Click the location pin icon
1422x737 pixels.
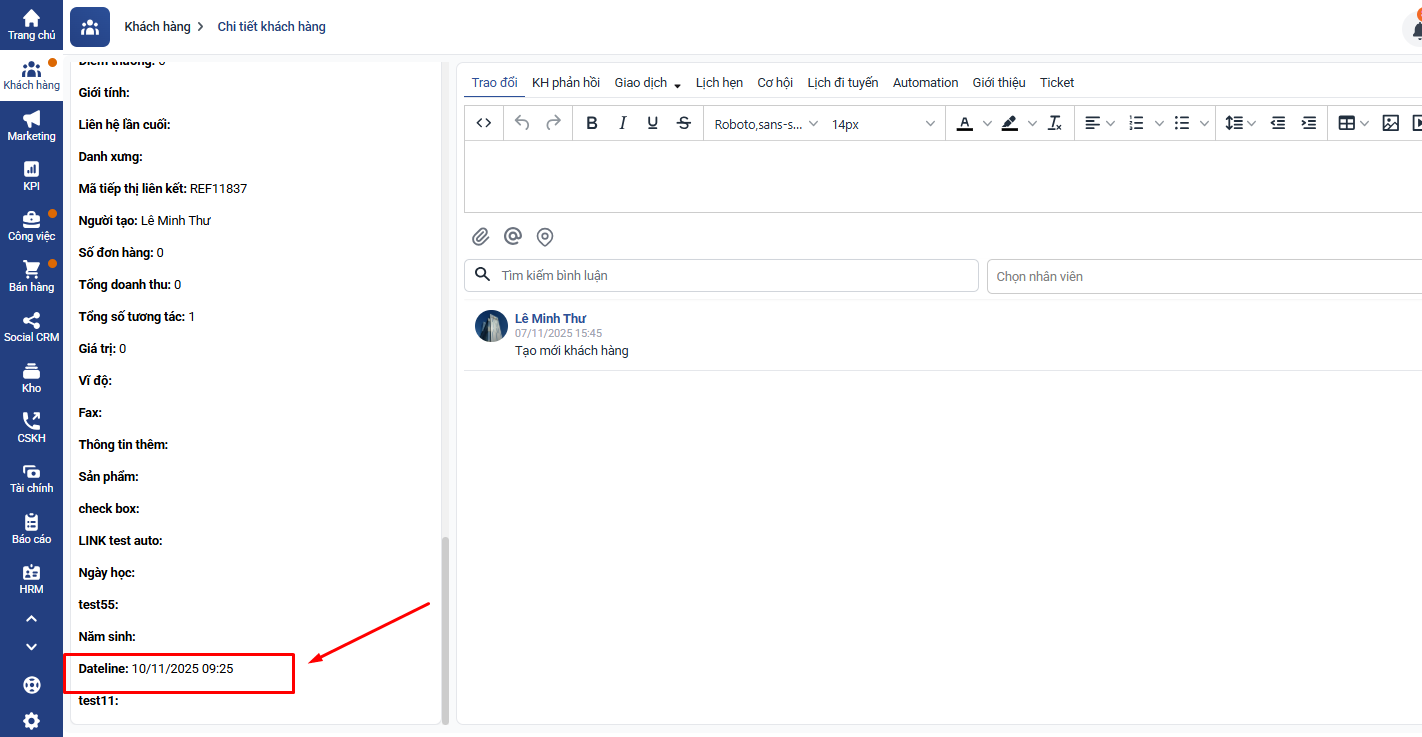545,237
